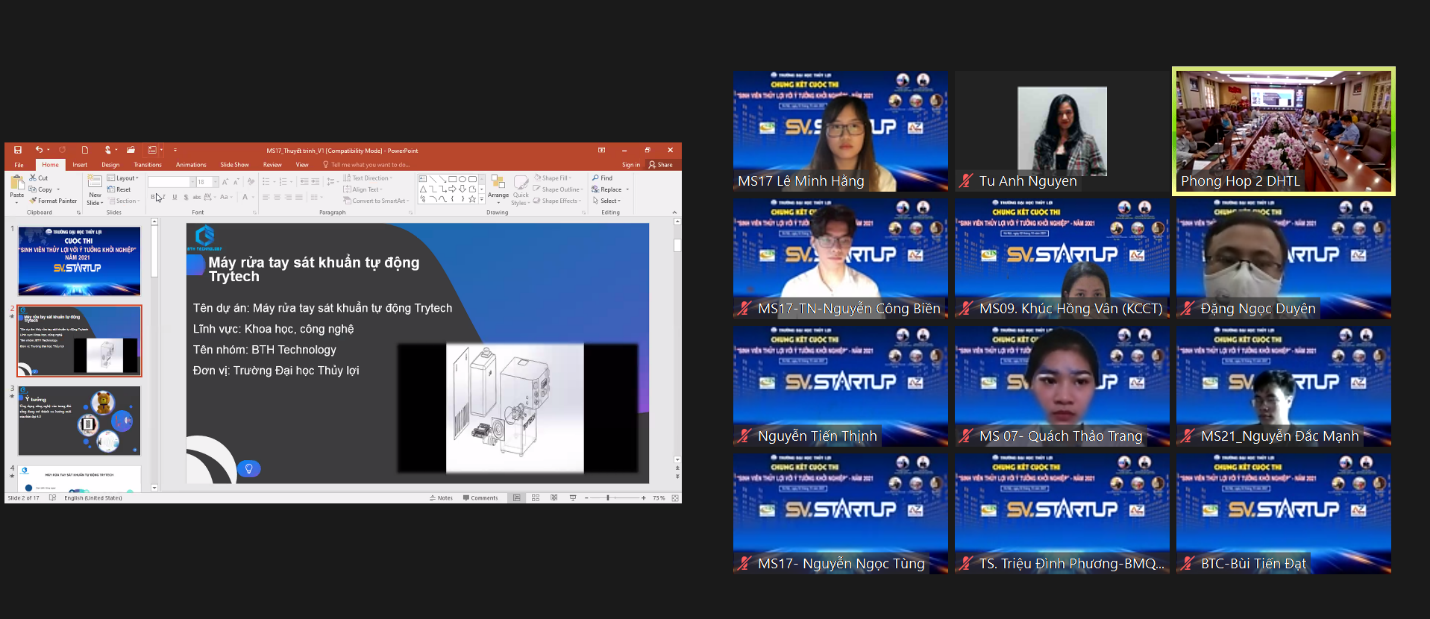Screen dimensions: 1430x619
Task: Click the Find magnifier button
Action: pyautogui.click(x=603, y=178)
